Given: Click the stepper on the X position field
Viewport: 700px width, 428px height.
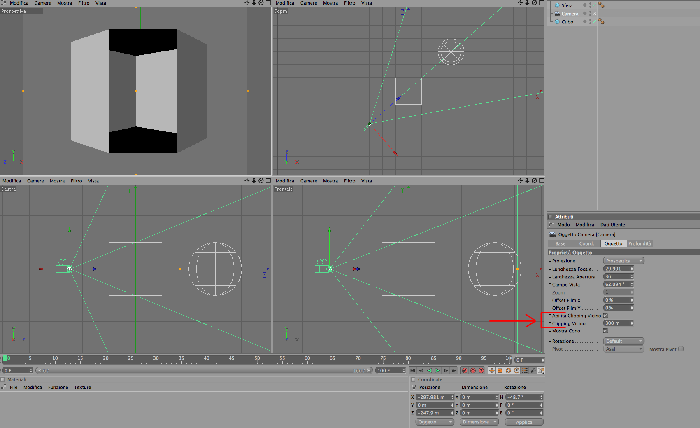Looking at the screenshot, I should point(452,397).
